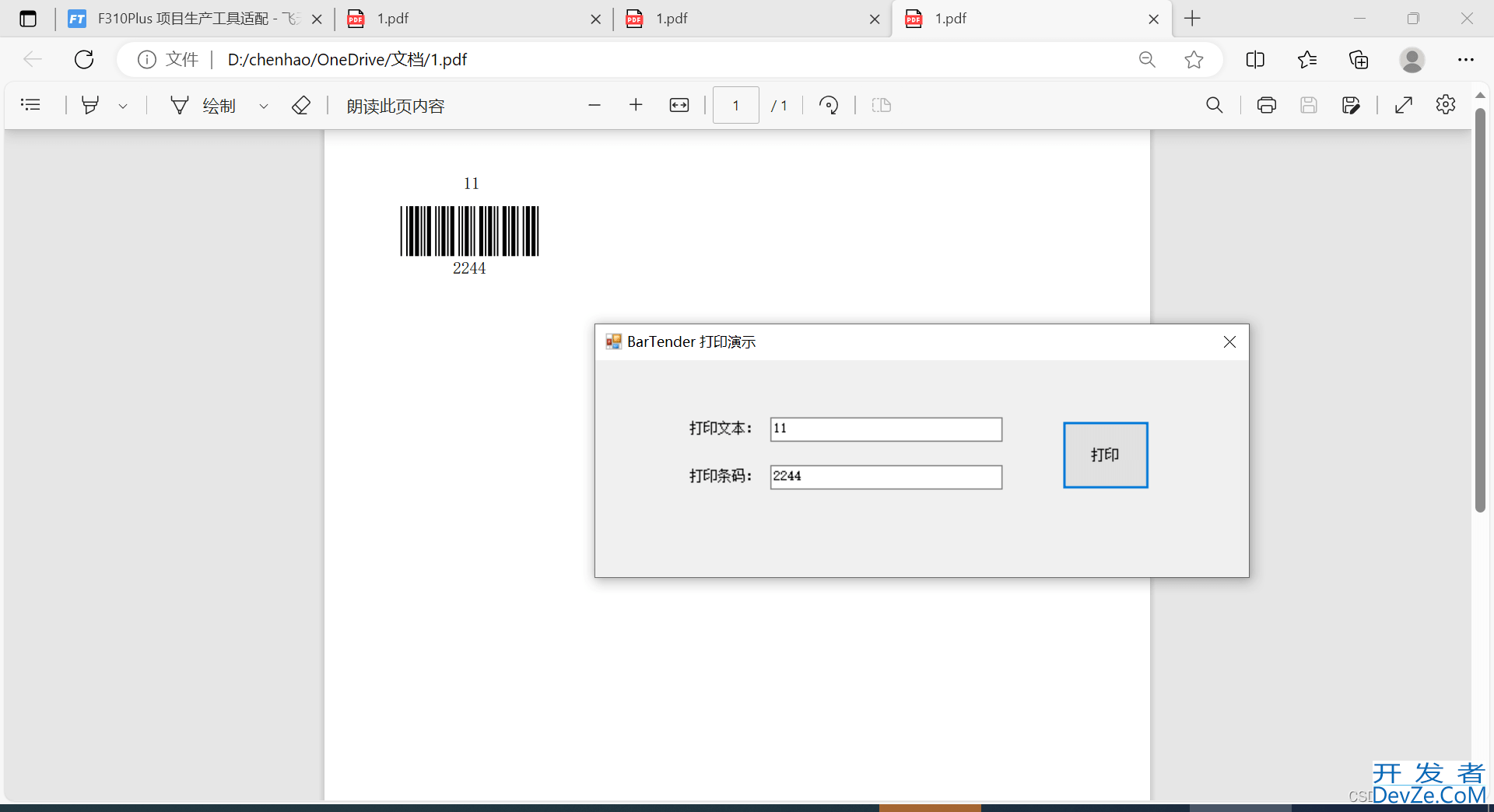Click the zoom magnifier in address bar
Screen dimensions: 1494x812
tap(1147, 59)
